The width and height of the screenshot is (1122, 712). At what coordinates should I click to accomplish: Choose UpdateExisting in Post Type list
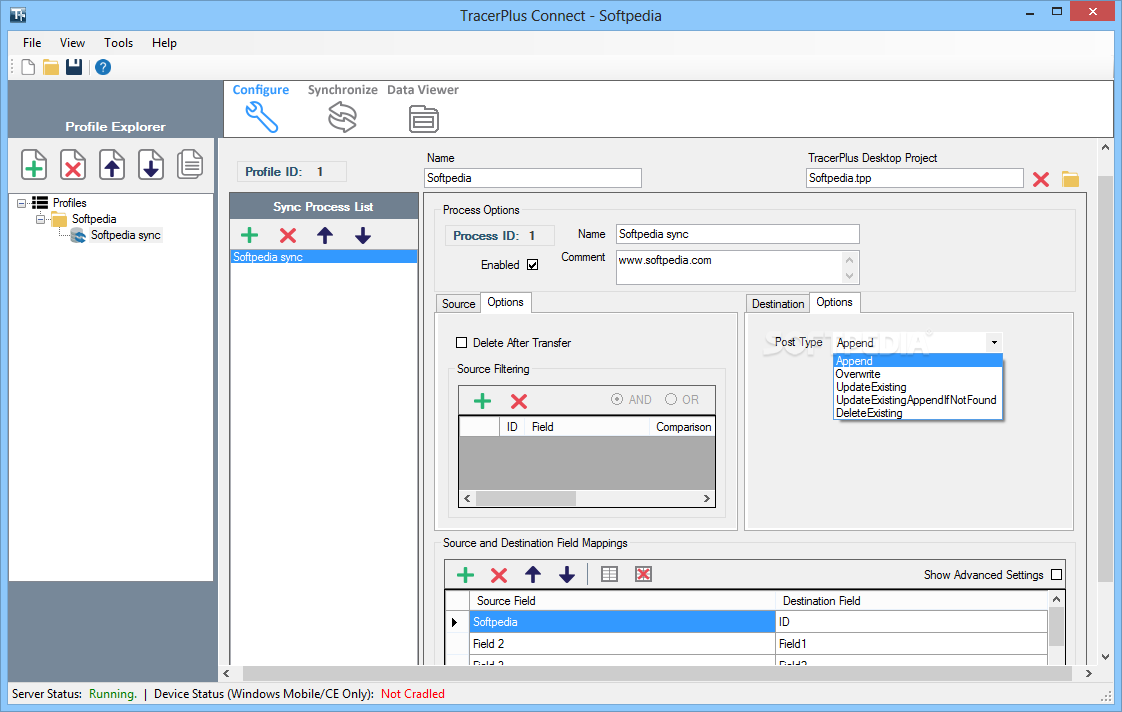point(918,386)
